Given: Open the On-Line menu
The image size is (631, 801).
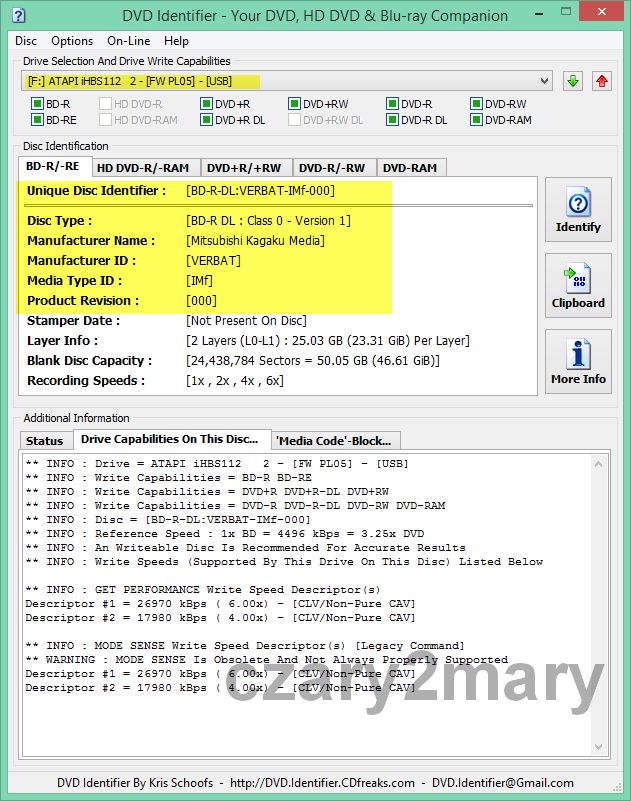Looking at the screenshot, I should pyautogui.click(x=128, y=41).
